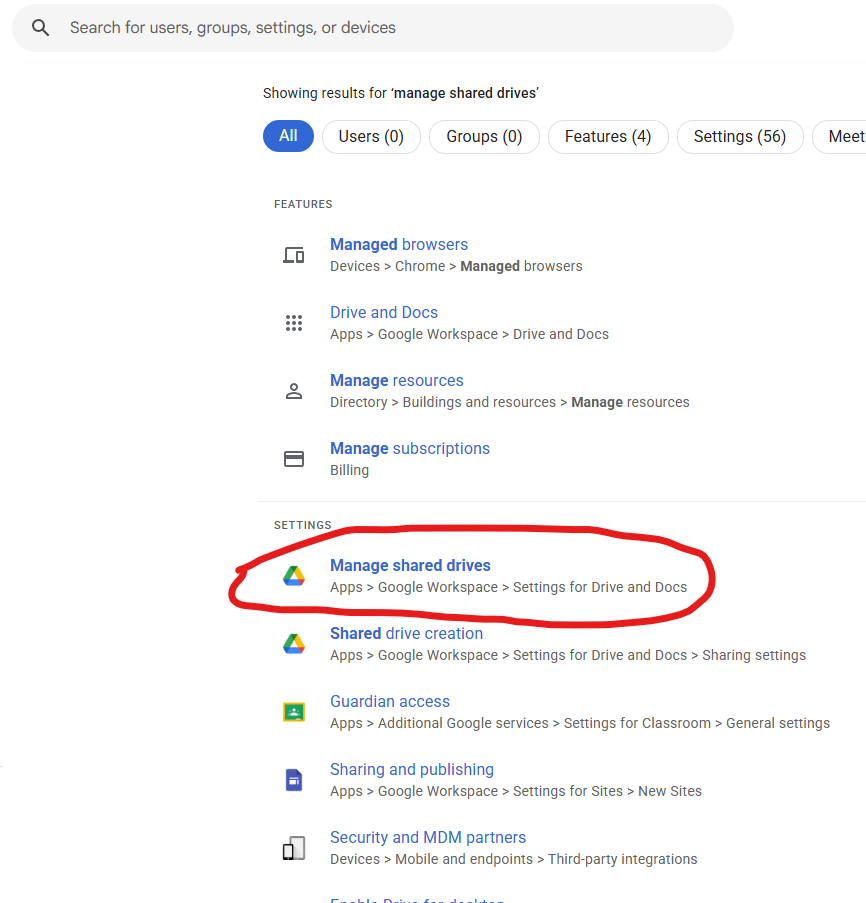Click the Drive icon beside Manage shared drives
The width and height of the screenshot is (866, 903).
coord(294,576)
